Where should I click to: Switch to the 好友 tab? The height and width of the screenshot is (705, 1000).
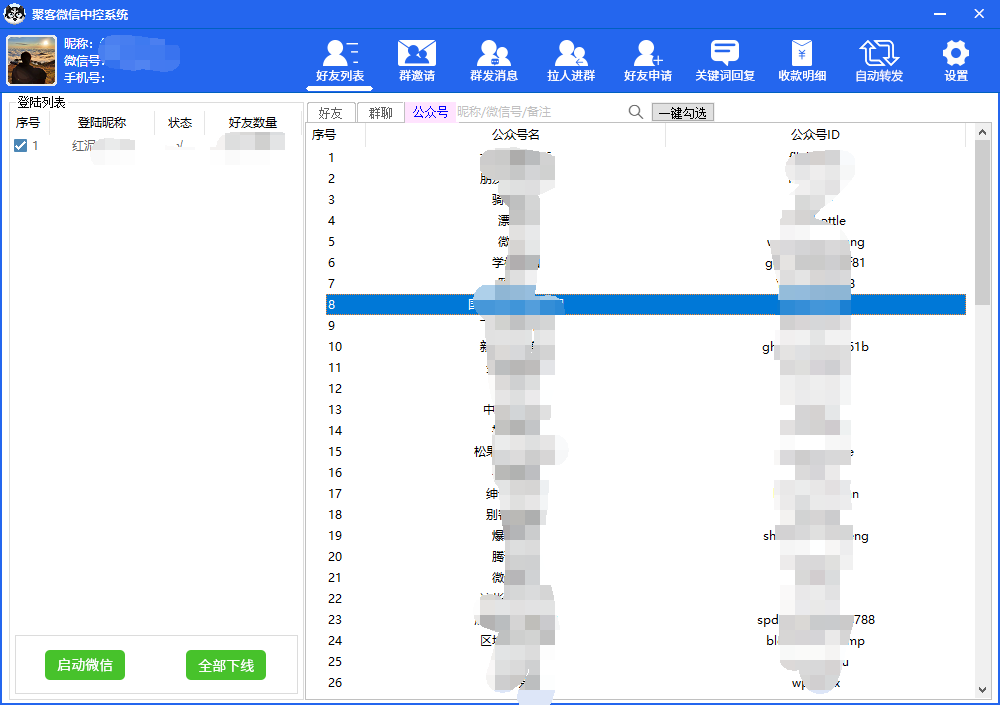click(x=331, y=112)
